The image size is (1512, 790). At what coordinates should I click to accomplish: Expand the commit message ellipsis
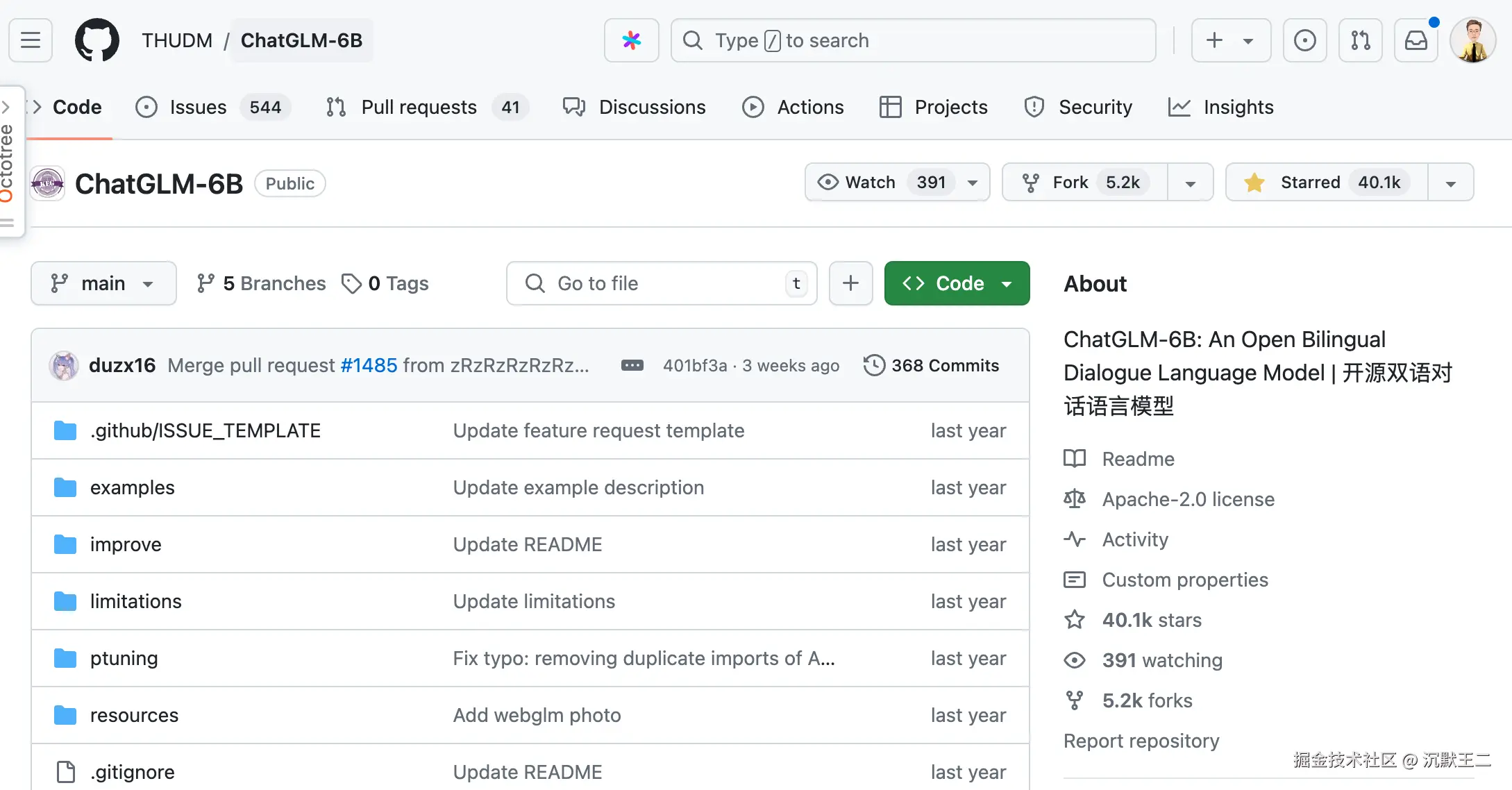[632, 365]
